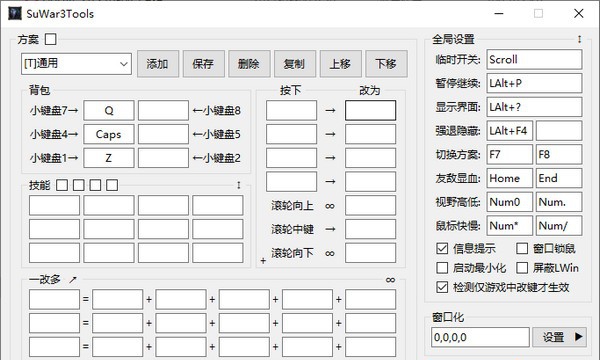Open the [T]通用 scheme dropdown
600x360 pixels.
point(77,64)
